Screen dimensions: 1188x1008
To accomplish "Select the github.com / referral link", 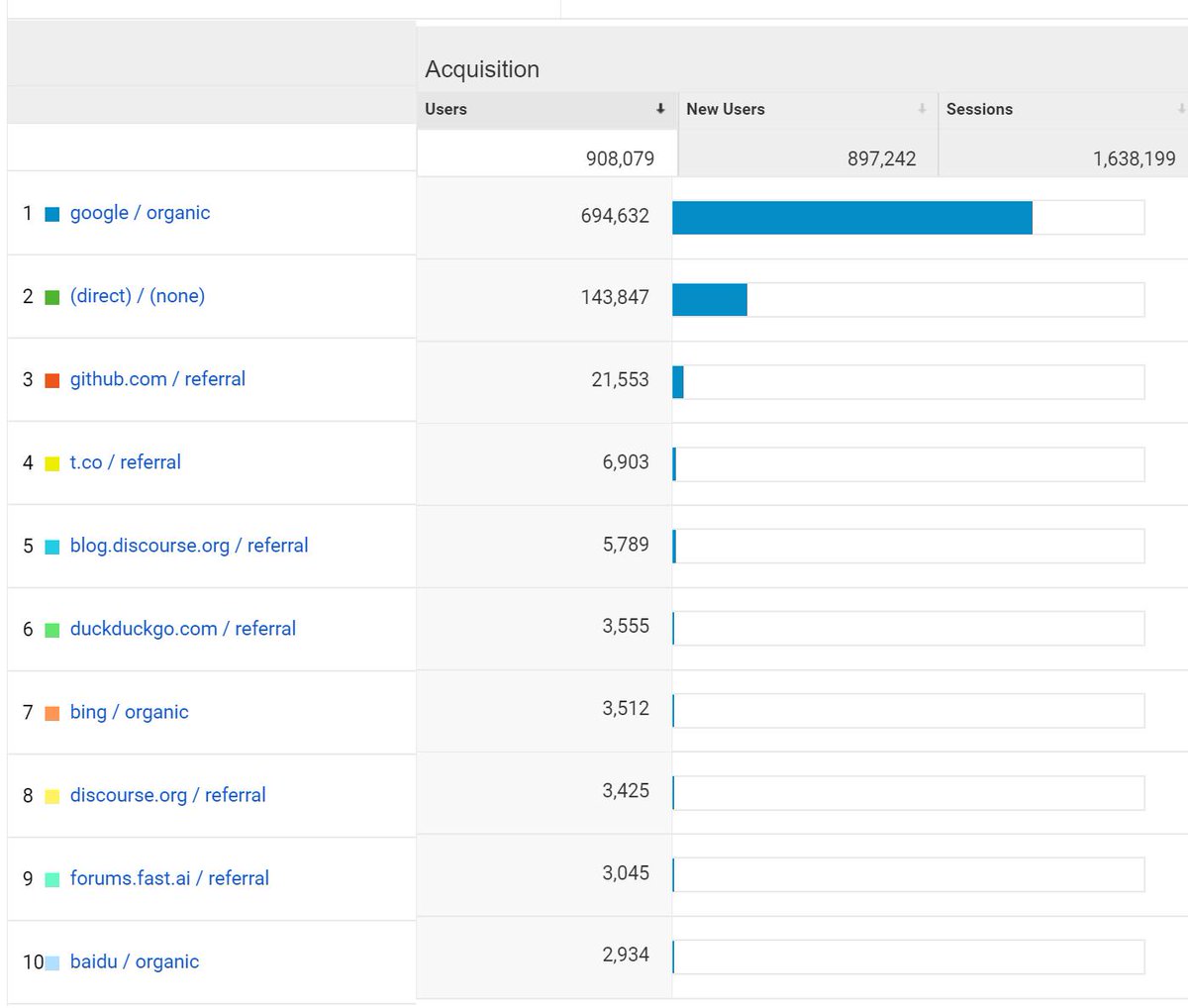I will pyautogui.click(x=157, y=379).
